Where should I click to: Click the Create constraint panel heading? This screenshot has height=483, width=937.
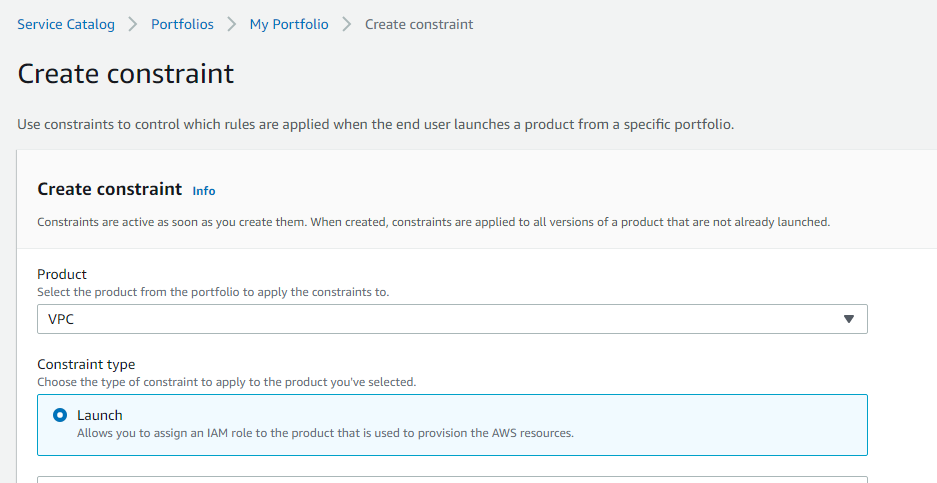110,189
